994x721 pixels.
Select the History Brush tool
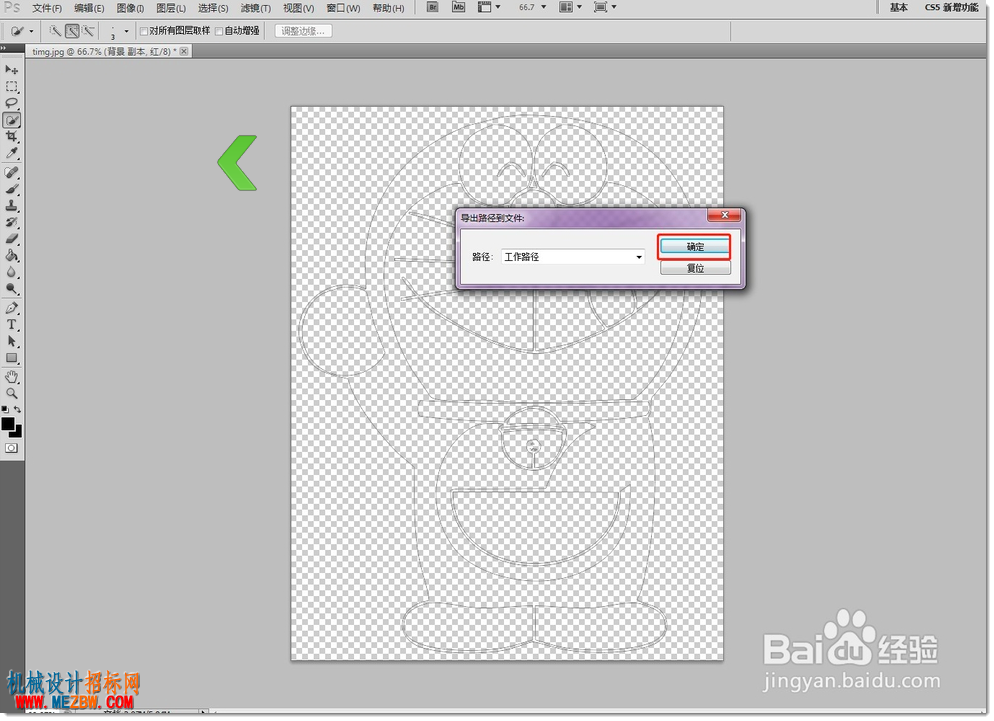tap(11, 222)
